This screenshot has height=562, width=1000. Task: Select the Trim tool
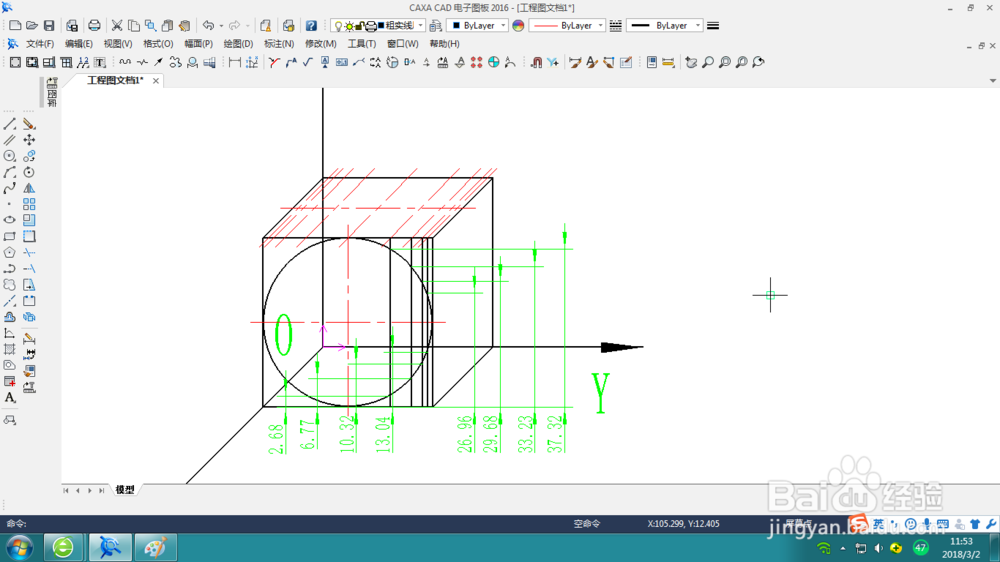(29, 253)
